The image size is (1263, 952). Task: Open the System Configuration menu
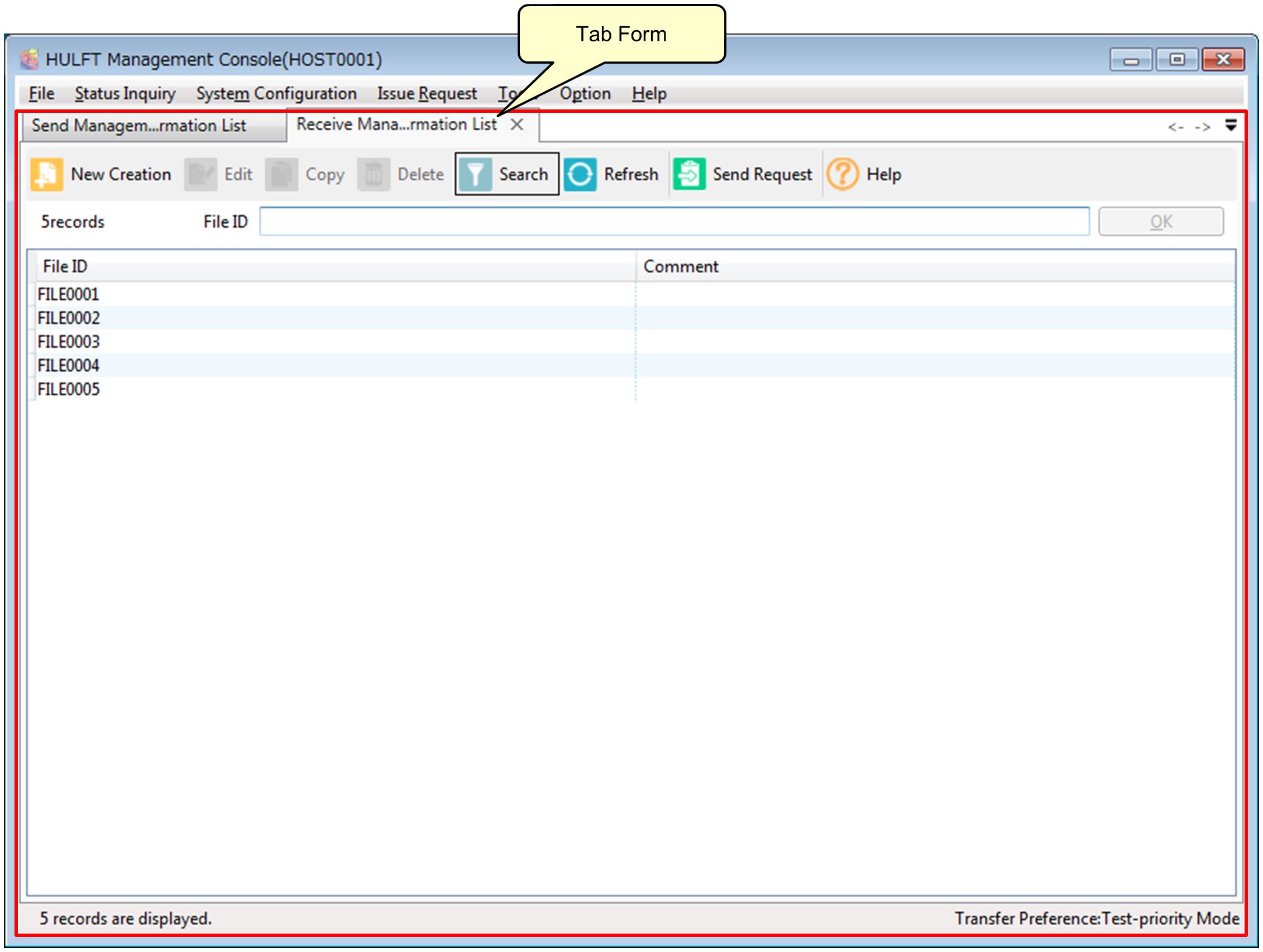tap(276, 93)
